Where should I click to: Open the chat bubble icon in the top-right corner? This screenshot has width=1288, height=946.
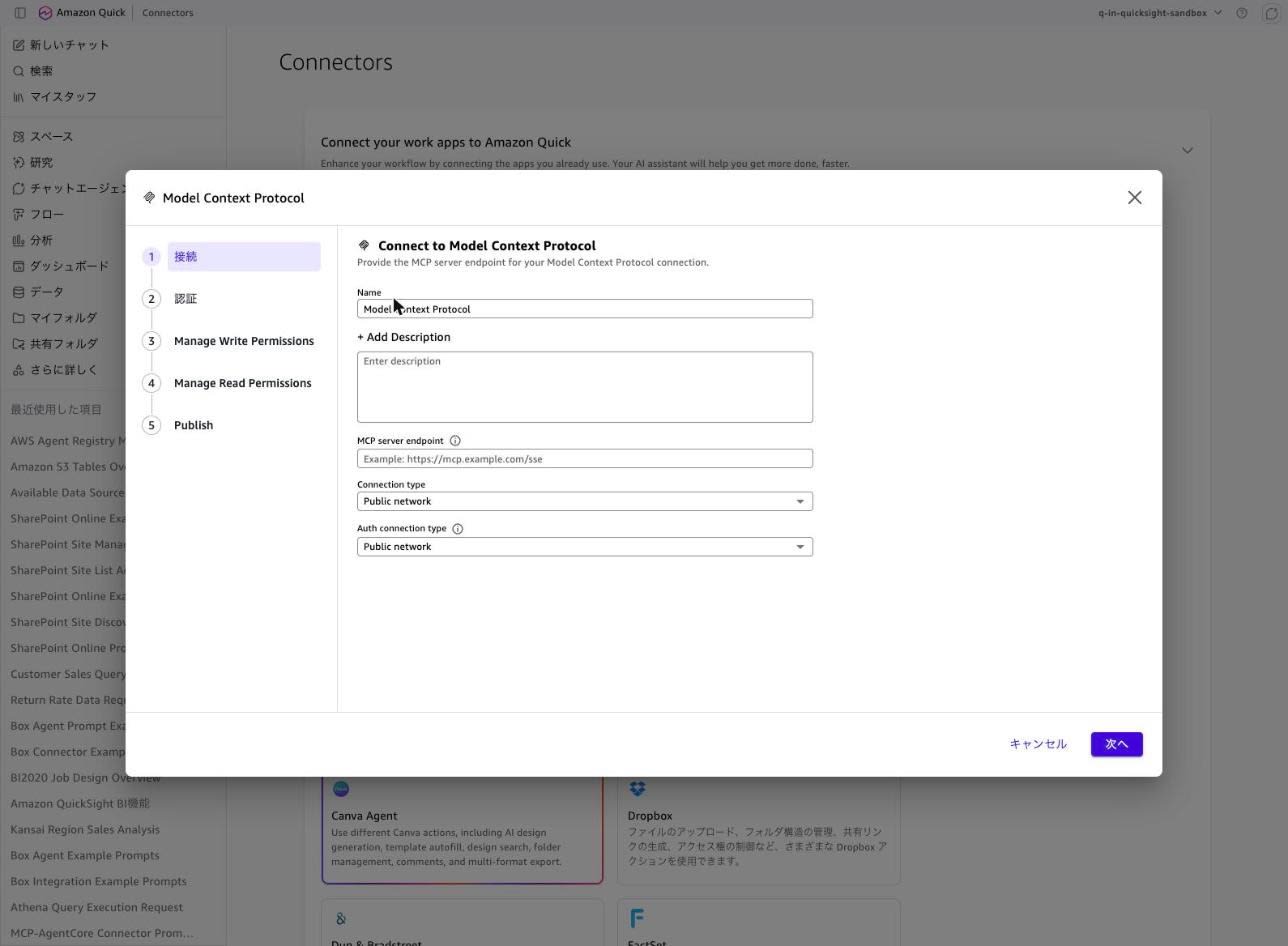coord(1272,13)
